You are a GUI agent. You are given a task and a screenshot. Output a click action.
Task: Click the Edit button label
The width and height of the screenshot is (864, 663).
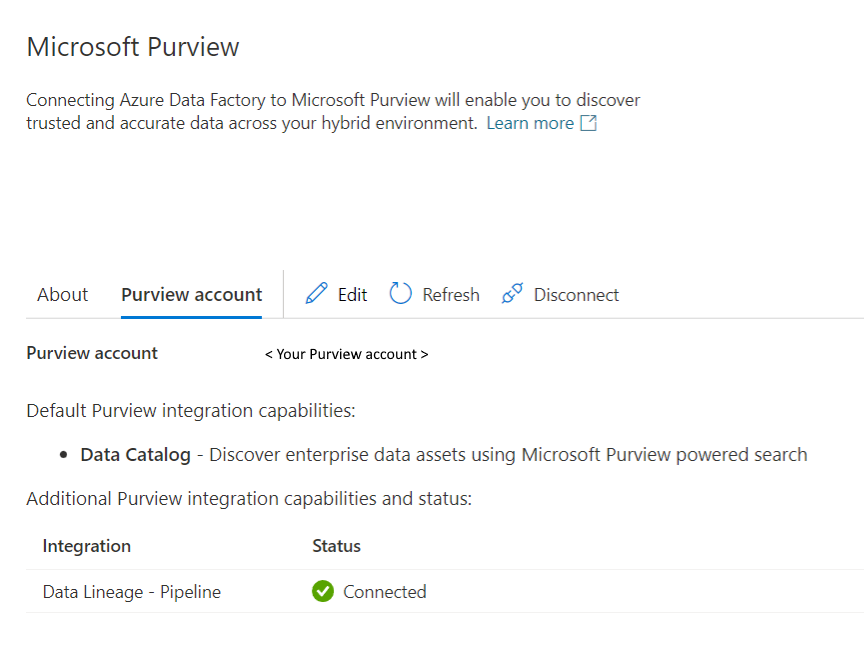pos(352,295)
